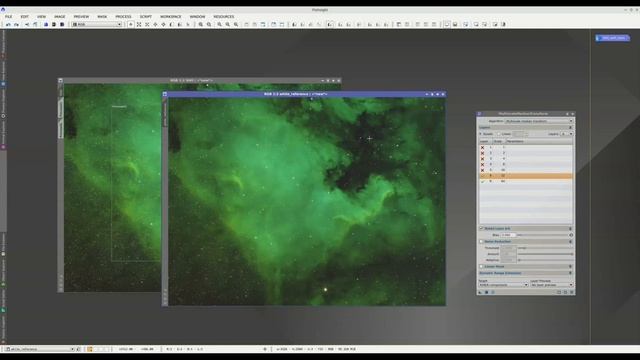Click the Zoom Out magnifier icon

tap(209, 24)
